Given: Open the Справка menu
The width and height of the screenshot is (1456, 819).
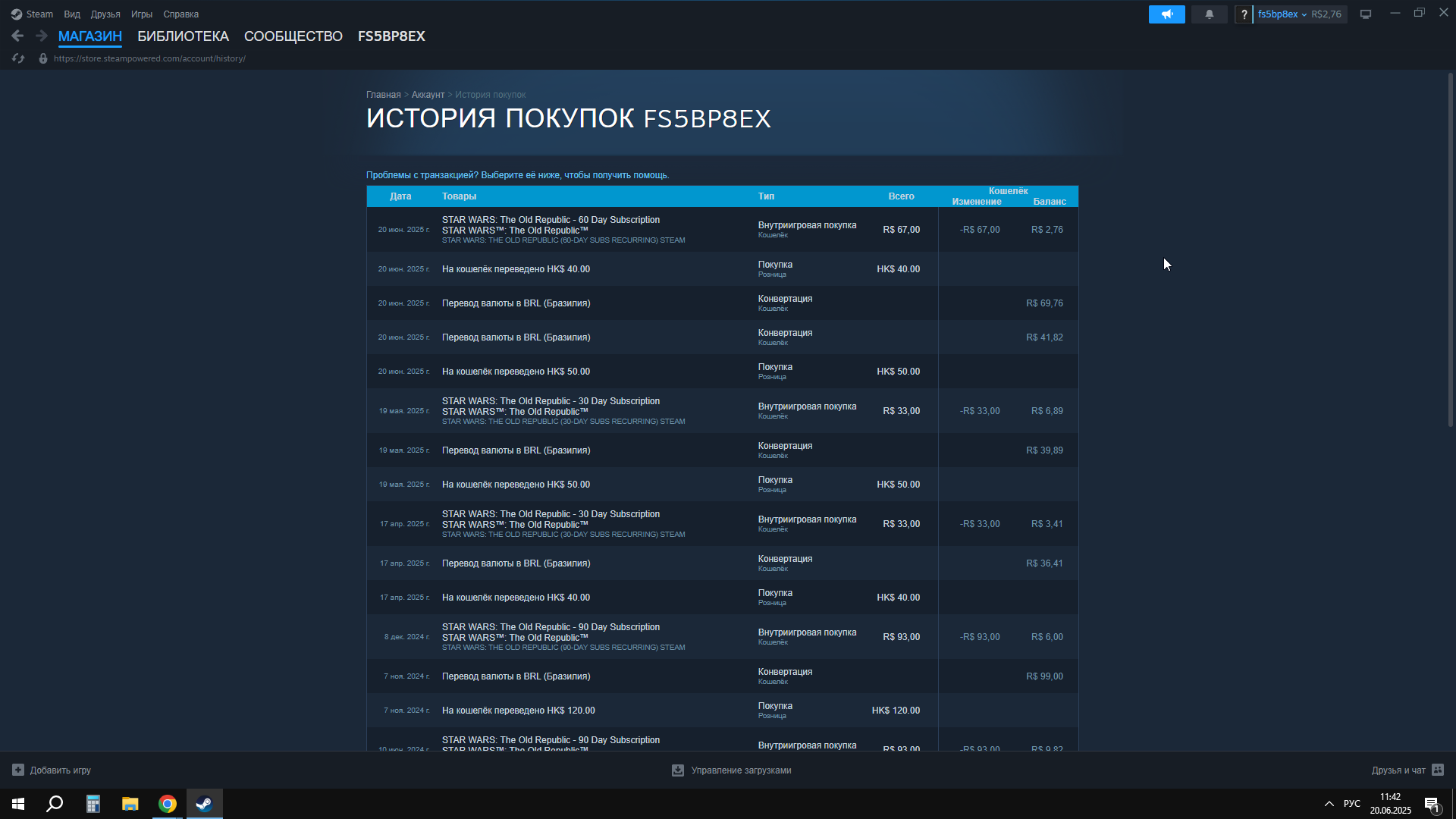Looking at the screenshot, I should tap(180, 14).
